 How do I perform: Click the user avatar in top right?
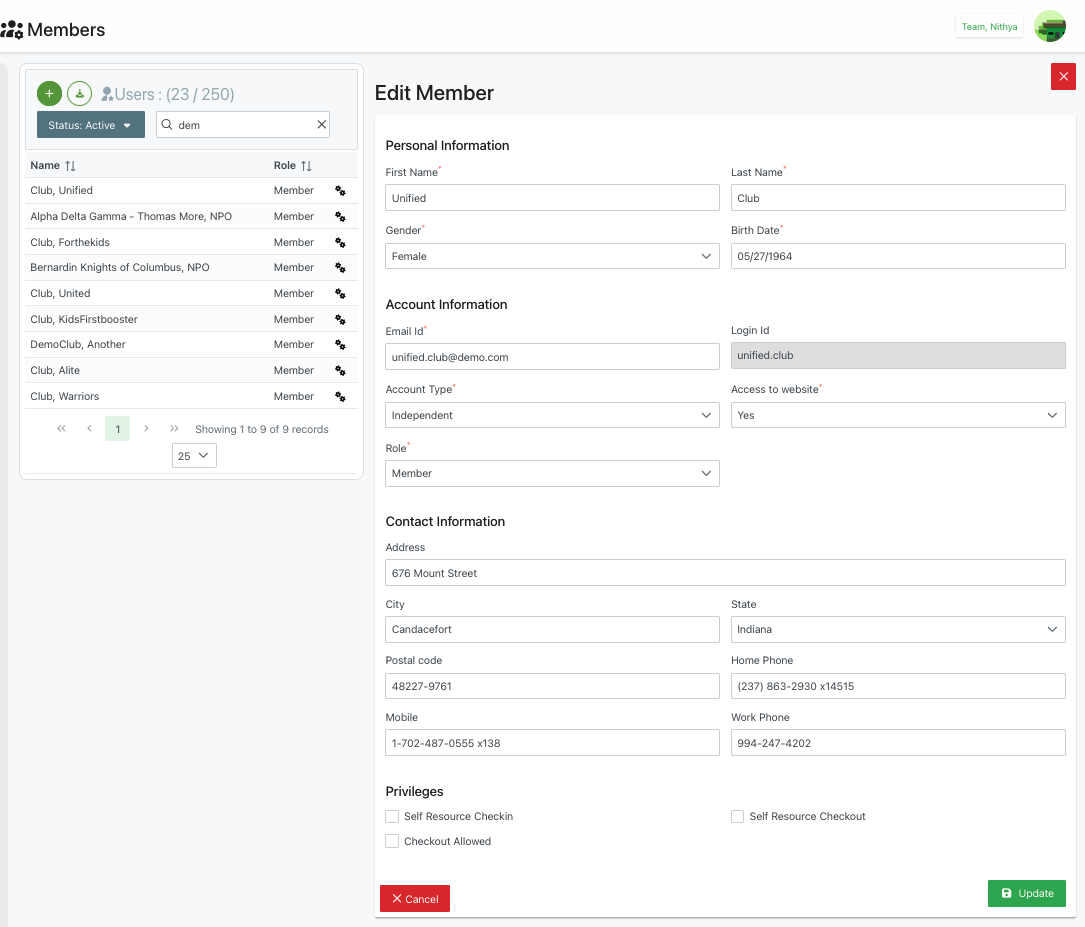1049,27
